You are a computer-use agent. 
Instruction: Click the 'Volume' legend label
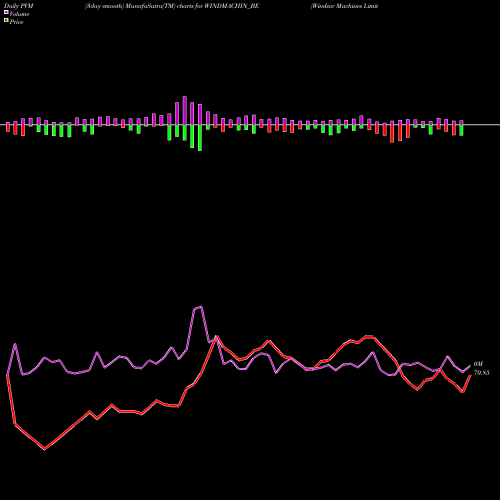click(x=19, y=14)
